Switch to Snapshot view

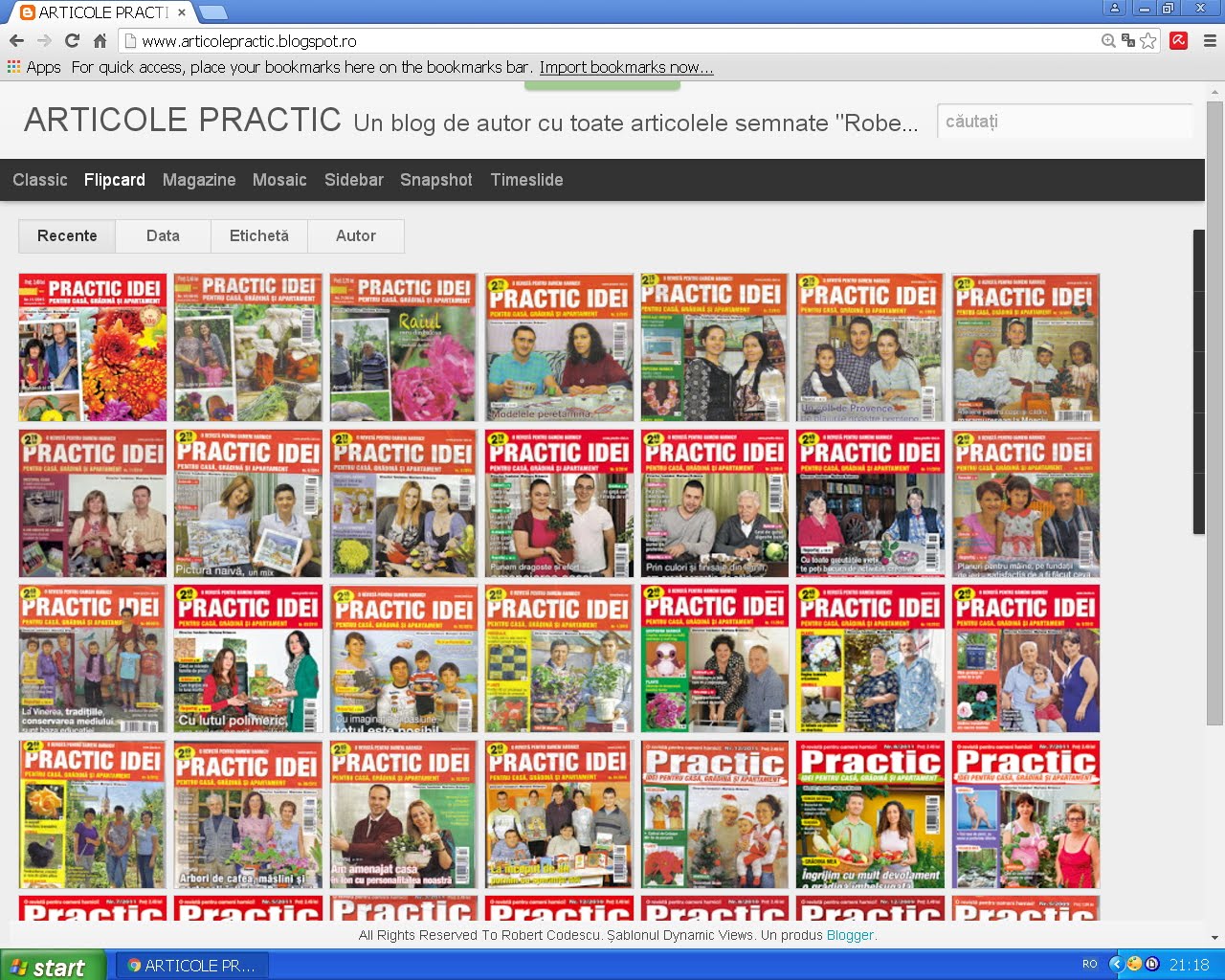click(436, 180)
